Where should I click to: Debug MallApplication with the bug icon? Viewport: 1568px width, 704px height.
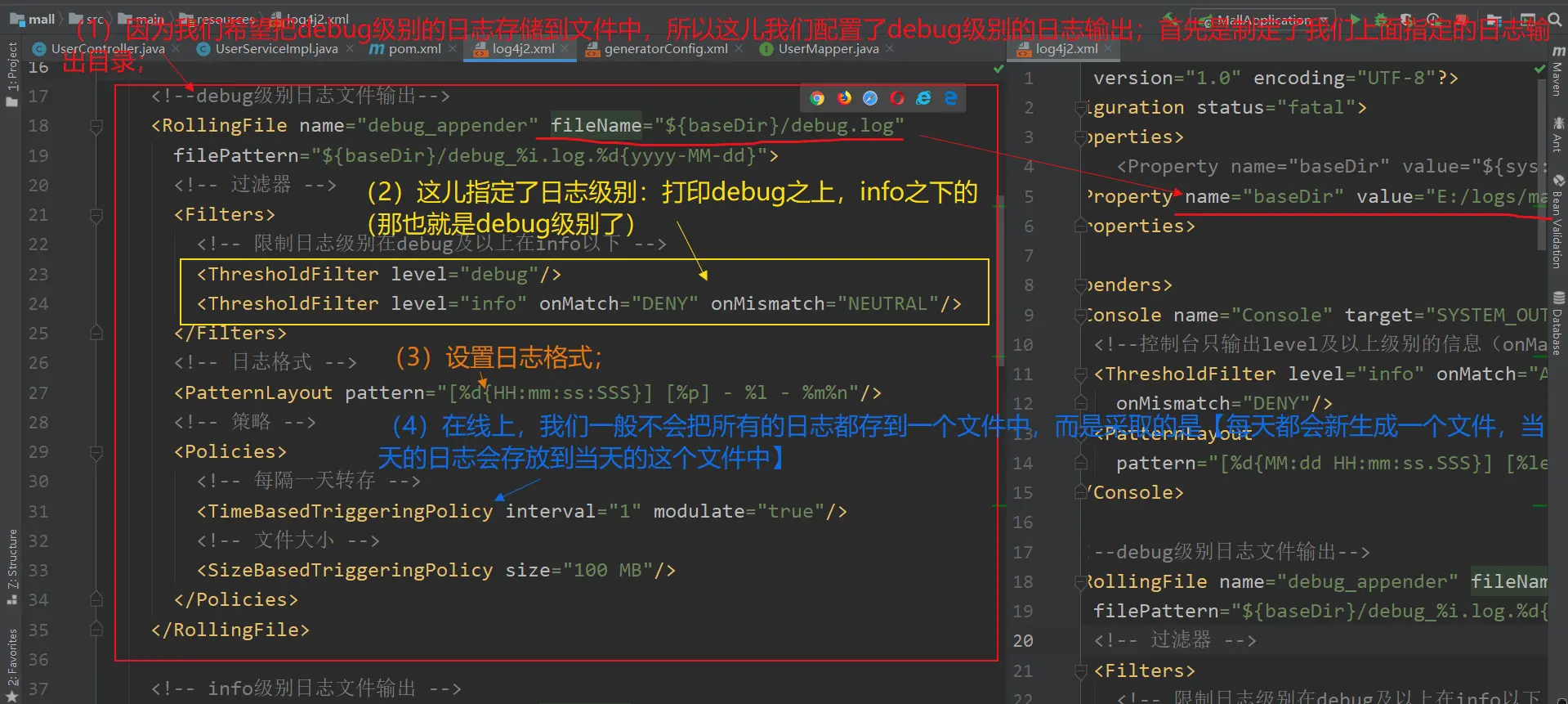coord(1381,19)
